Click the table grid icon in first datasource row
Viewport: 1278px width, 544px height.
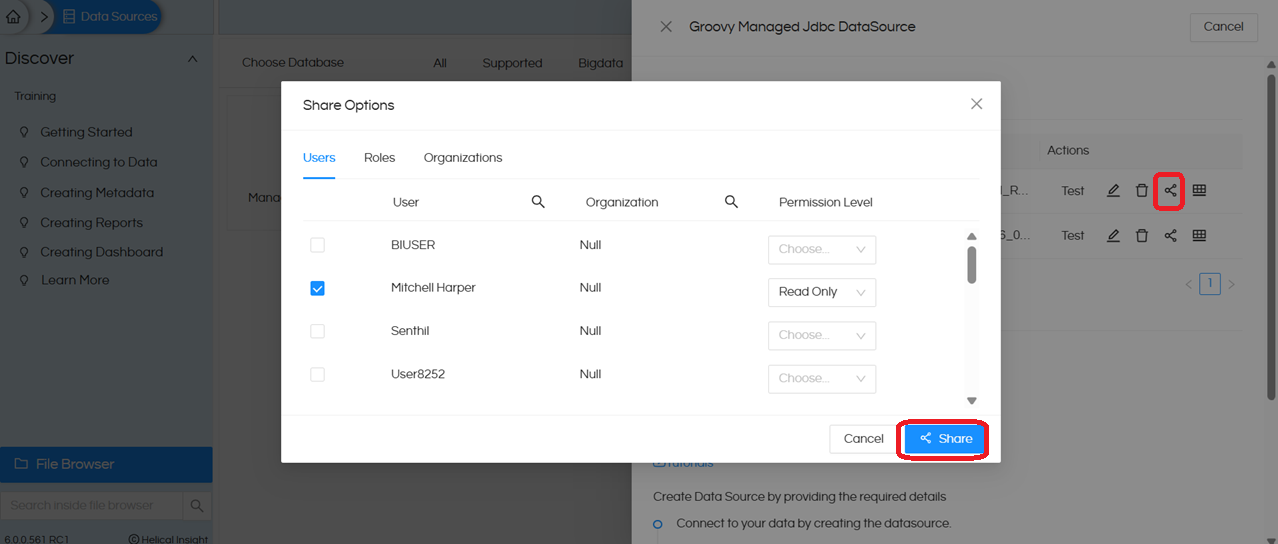pyautogui.click(x=1199, y=191)
